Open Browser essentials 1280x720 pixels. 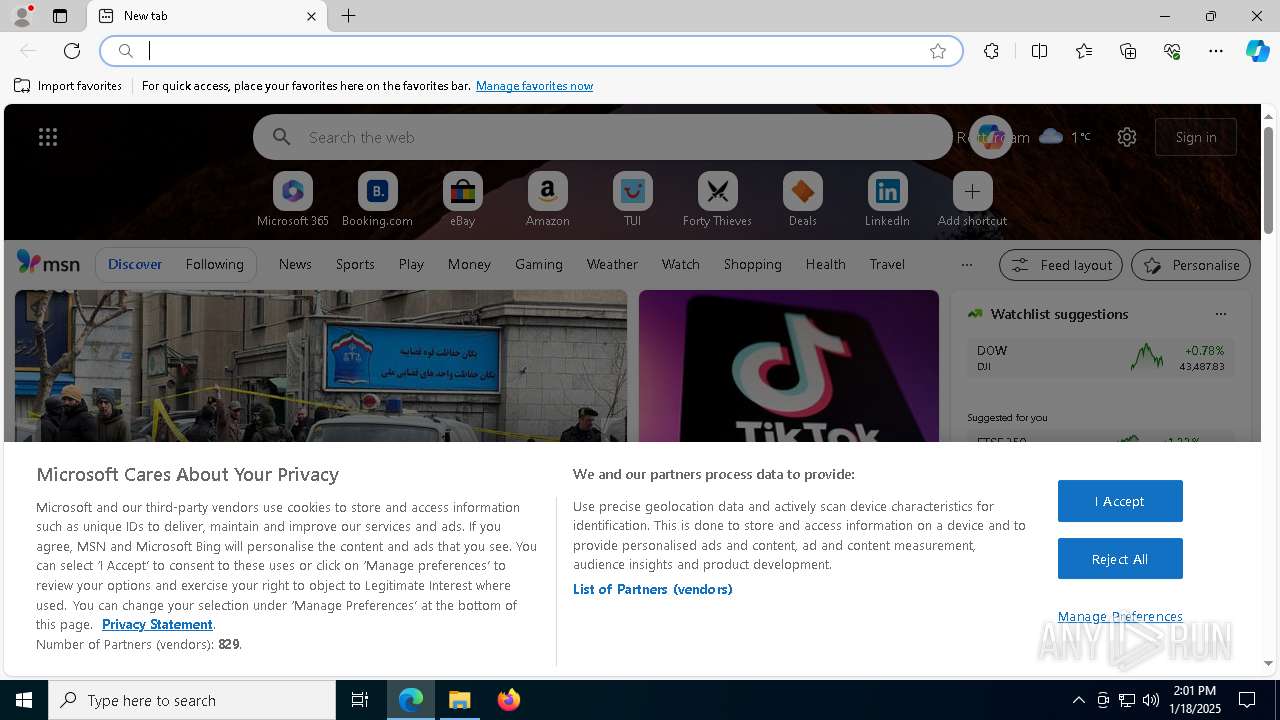[x=1172, y=51]
